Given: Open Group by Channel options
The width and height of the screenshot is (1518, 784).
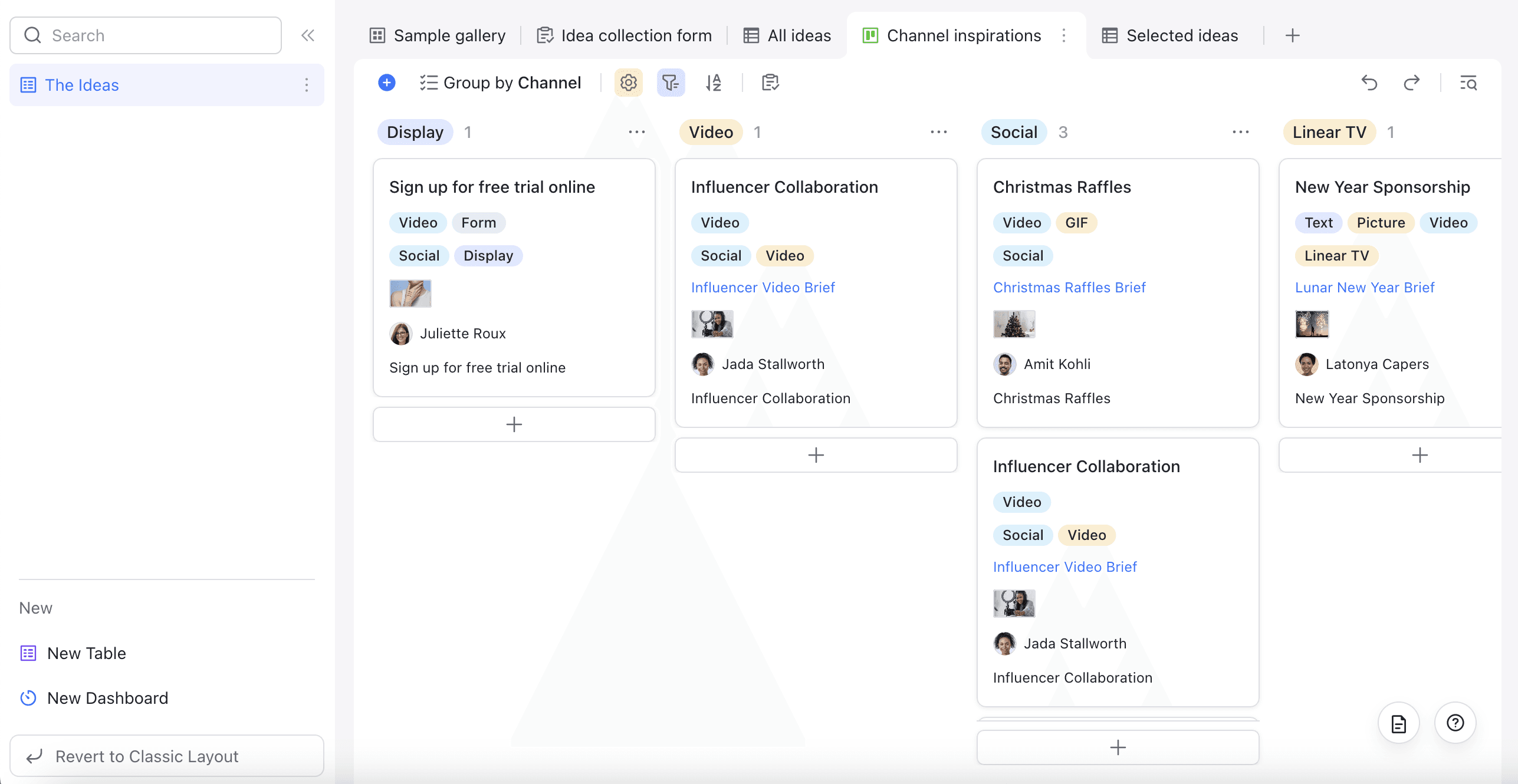Looking at the screenshot, I should [500, 83].
